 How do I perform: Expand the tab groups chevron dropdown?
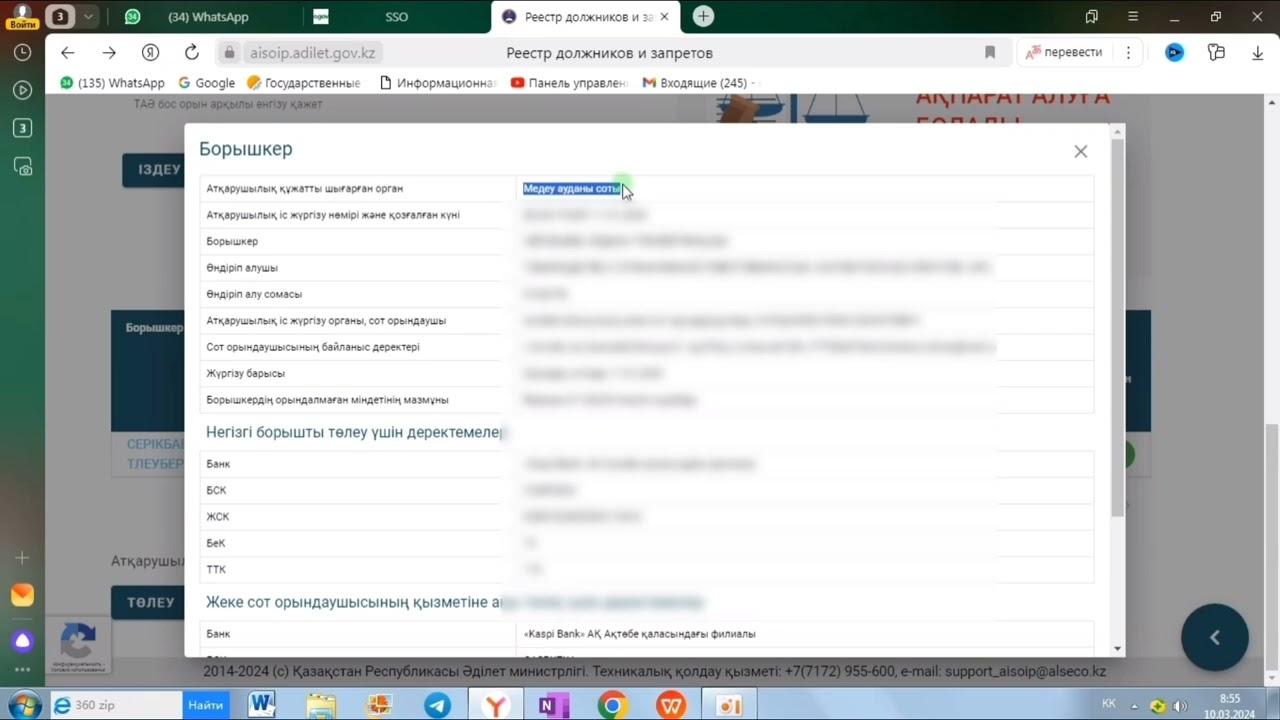[x=89, y=17]
